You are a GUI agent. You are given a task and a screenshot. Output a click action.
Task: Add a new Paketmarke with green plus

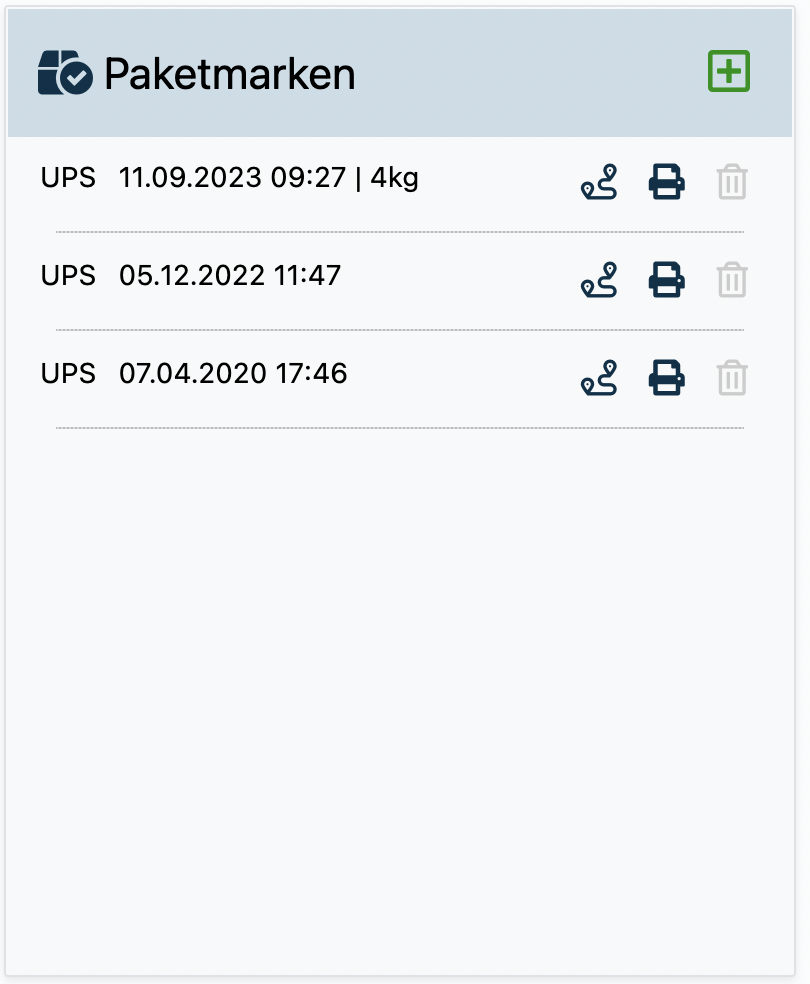pyautogui.click(x=729, y=72)
